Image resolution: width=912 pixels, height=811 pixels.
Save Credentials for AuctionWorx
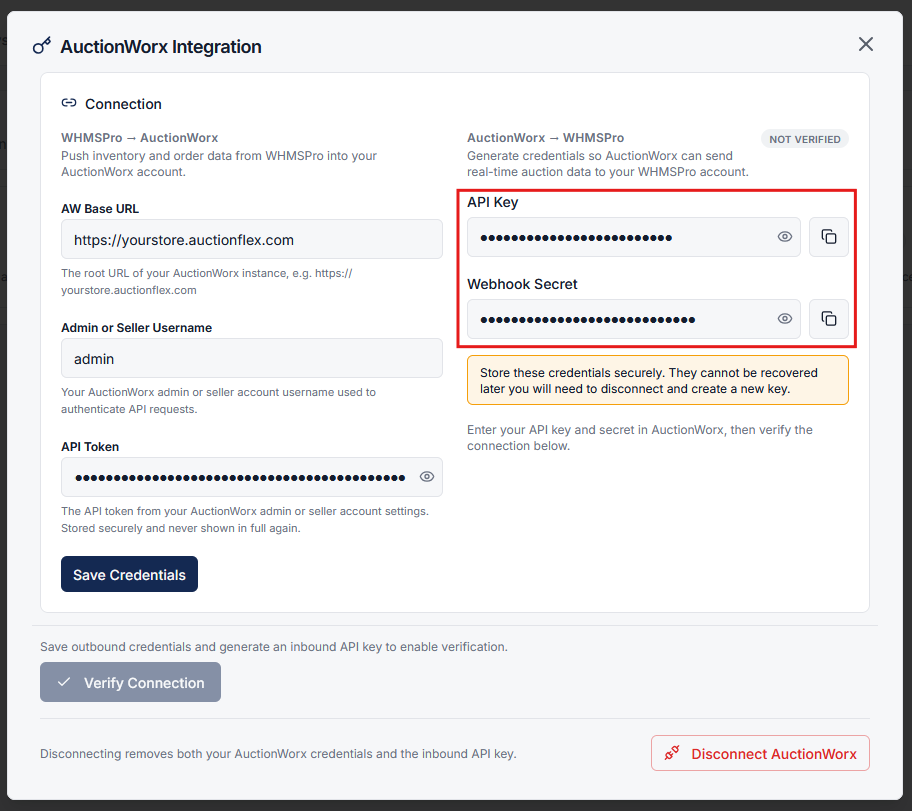coord(129,574)
